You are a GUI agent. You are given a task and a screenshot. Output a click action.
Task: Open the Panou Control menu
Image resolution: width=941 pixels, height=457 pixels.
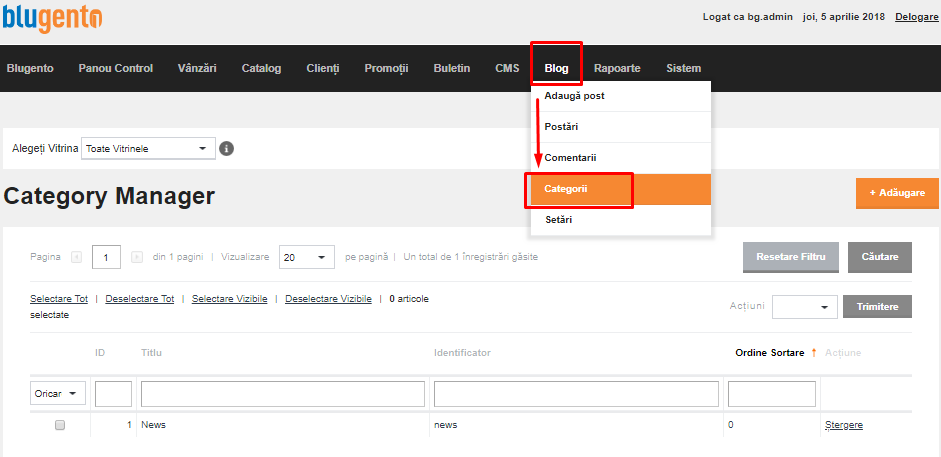click(x=116, y=68)
